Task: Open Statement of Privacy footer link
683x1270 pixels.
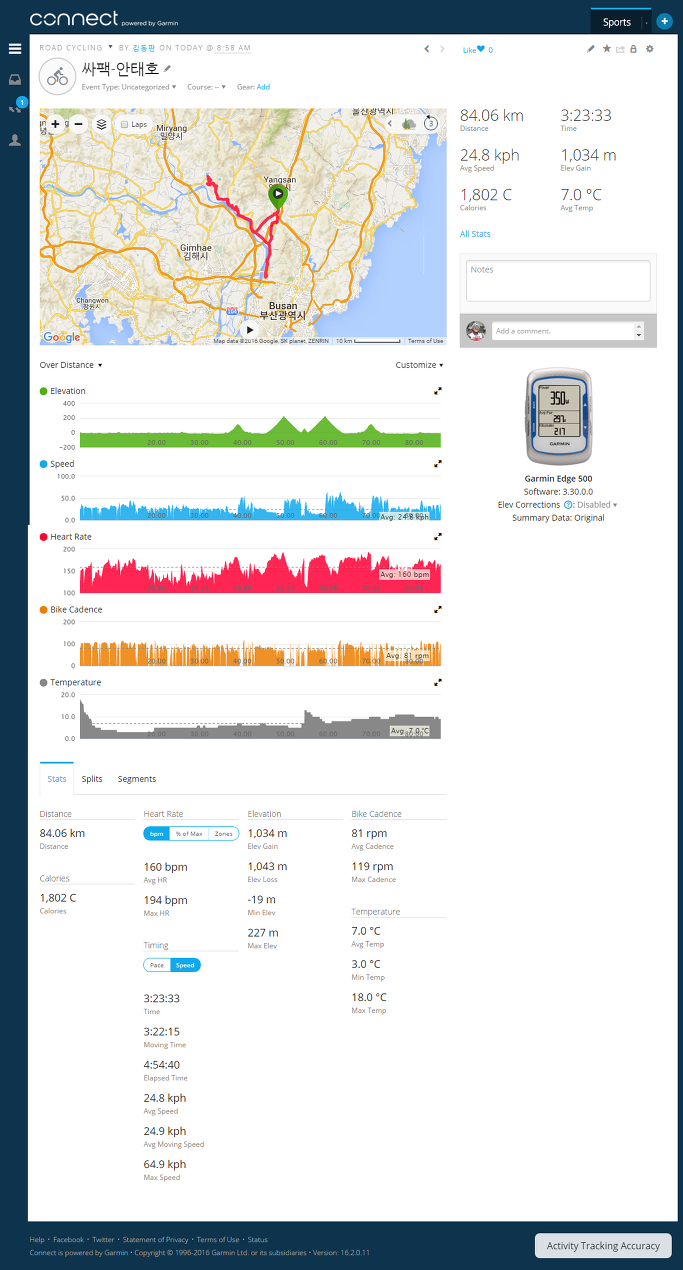Action: [155, 1239]
